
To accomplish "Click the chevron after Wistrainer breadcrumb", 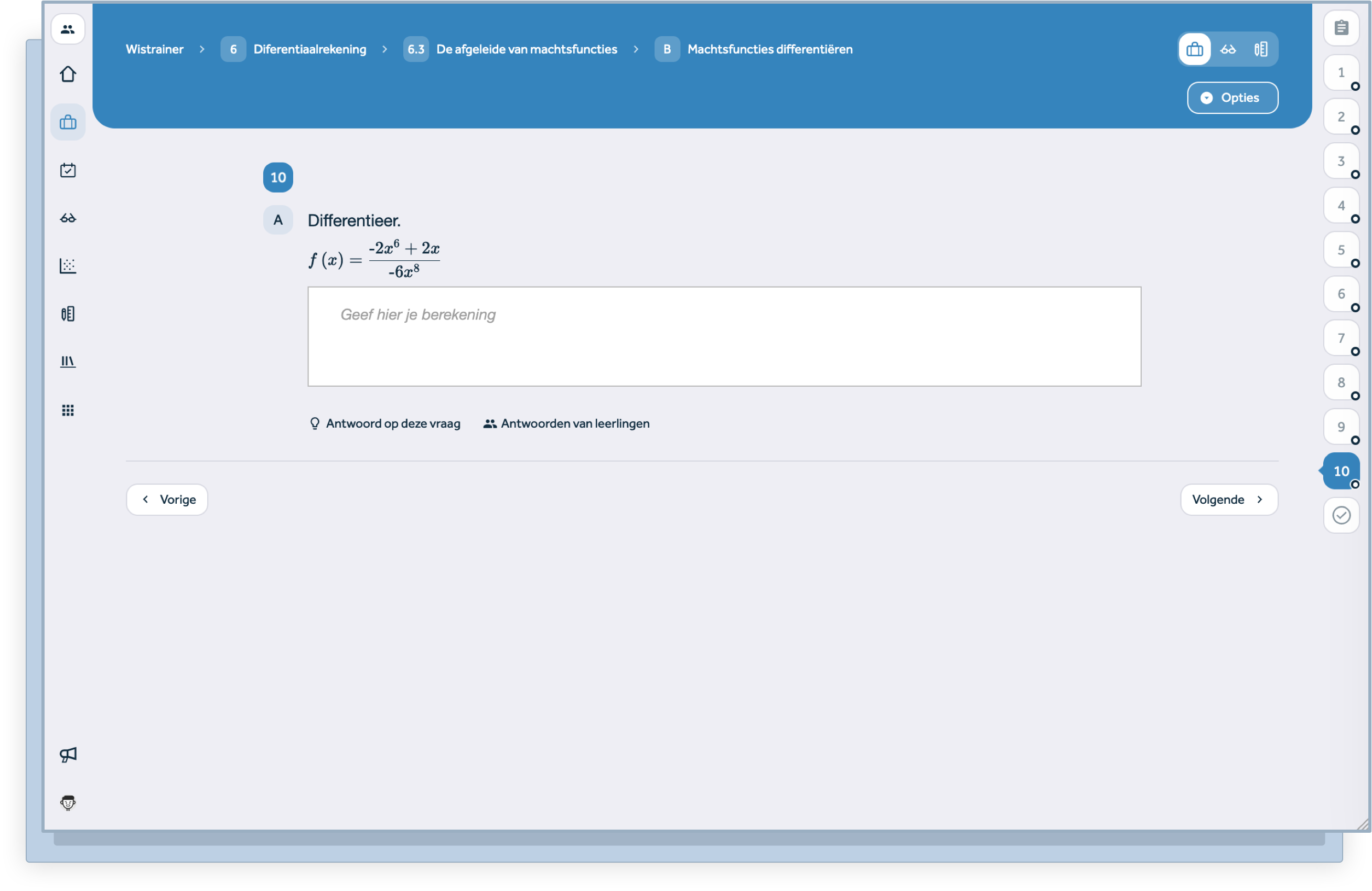I will click(202, 49).
